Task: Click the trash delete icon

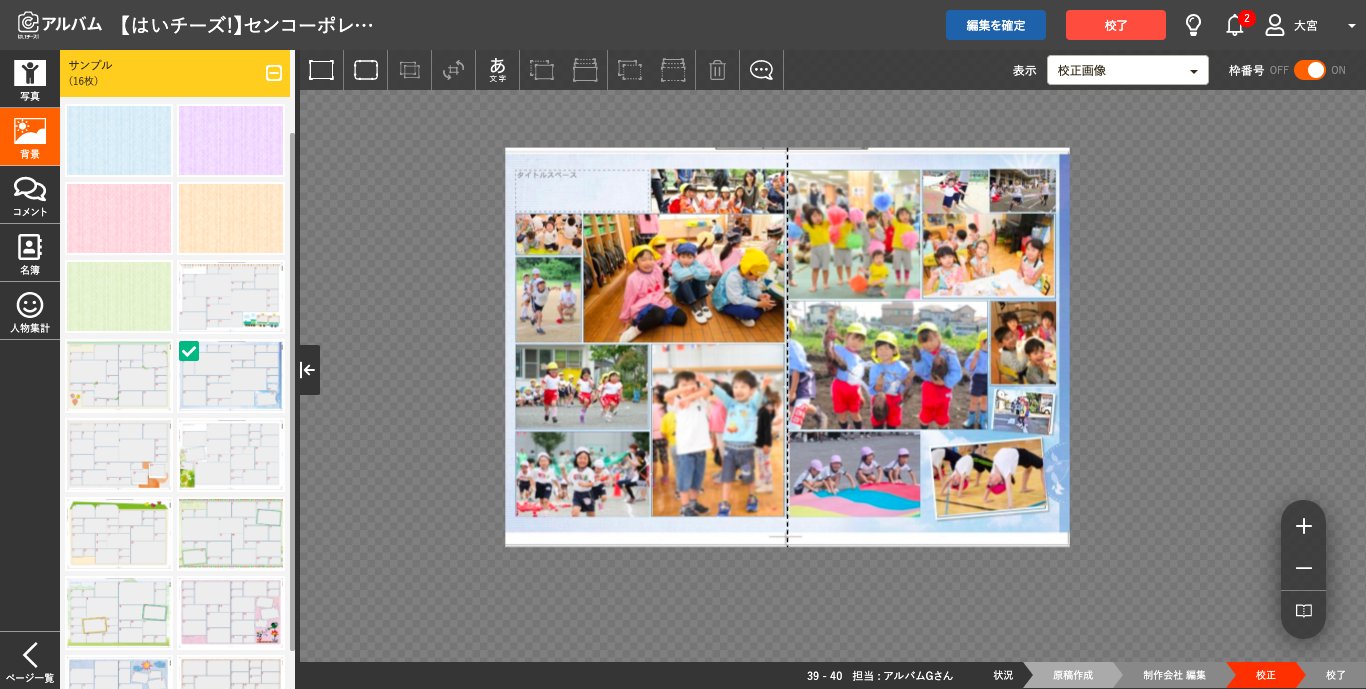Action: tap(717, 70)
